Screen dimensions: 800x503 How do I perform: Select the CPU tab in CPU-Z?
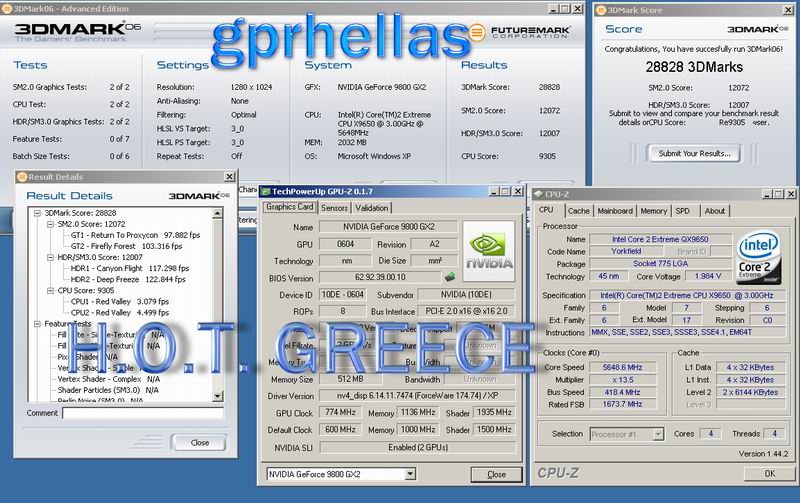pos(546,210)
